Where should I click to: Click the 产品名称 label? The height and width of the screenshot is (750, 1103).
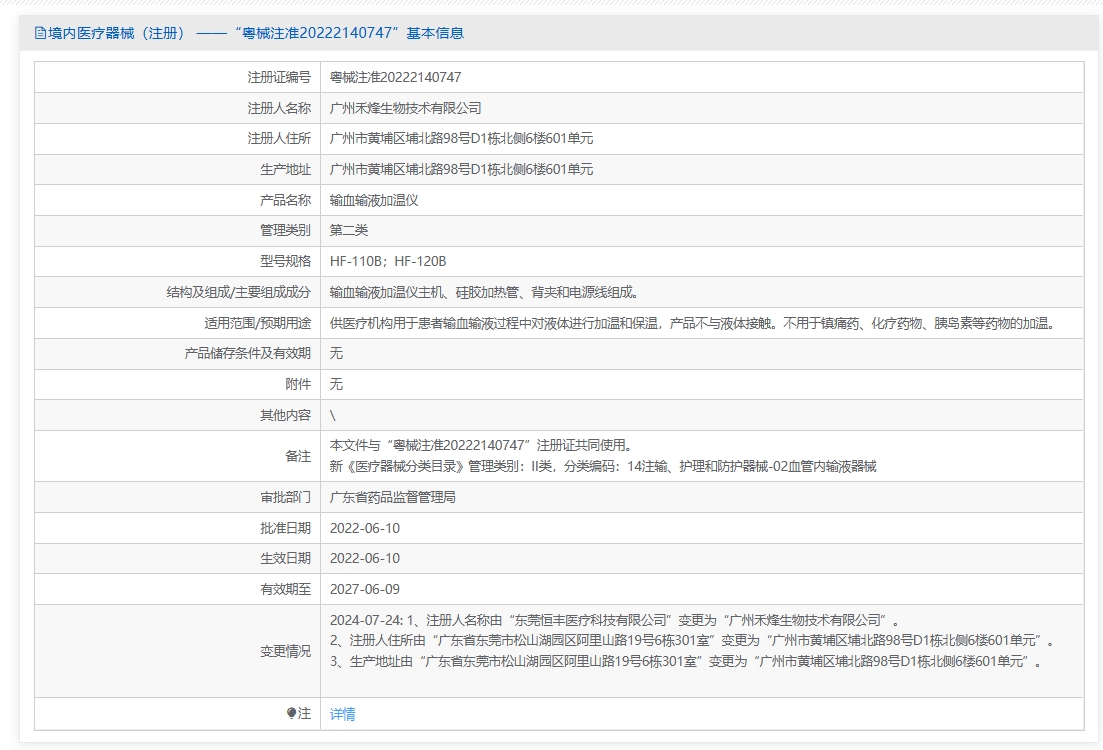pos(286,201)
